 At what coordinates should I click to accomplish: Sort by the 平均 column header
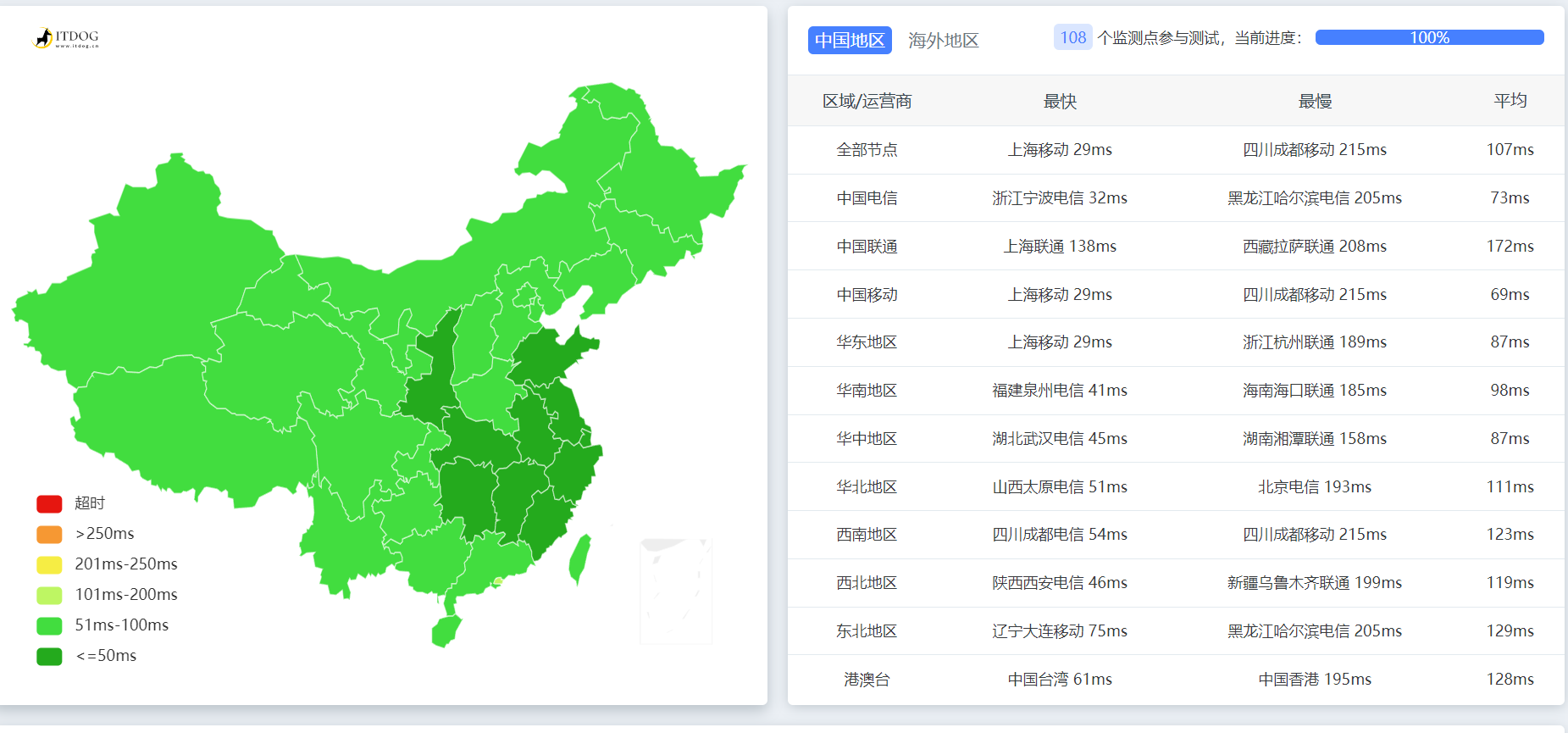pos(1510,101)
